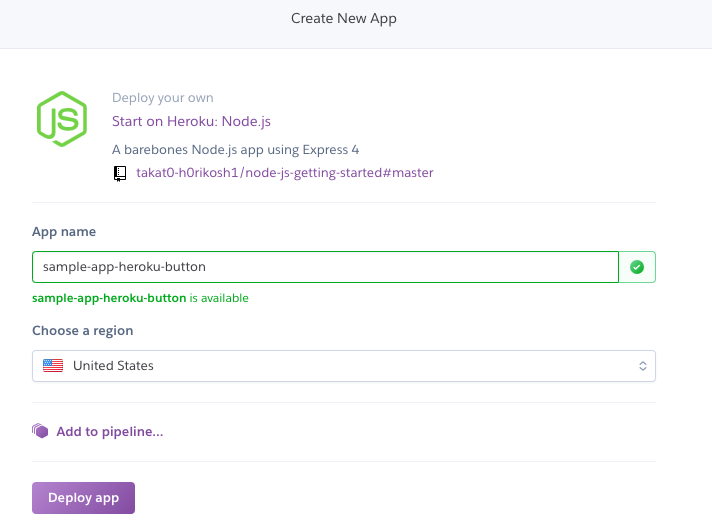Click the repository book icon
Screen dimensions: 712x532
pos(120,173)
